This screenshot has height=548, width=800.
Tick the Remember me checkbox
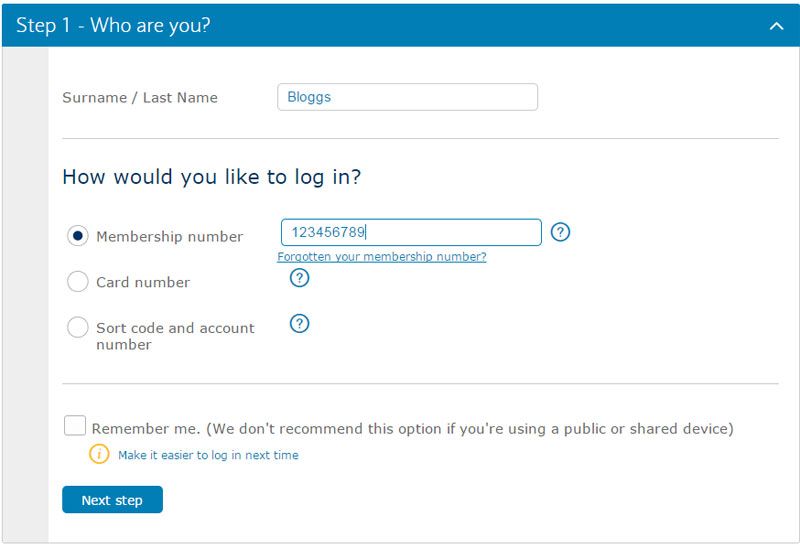click(75, 426)
